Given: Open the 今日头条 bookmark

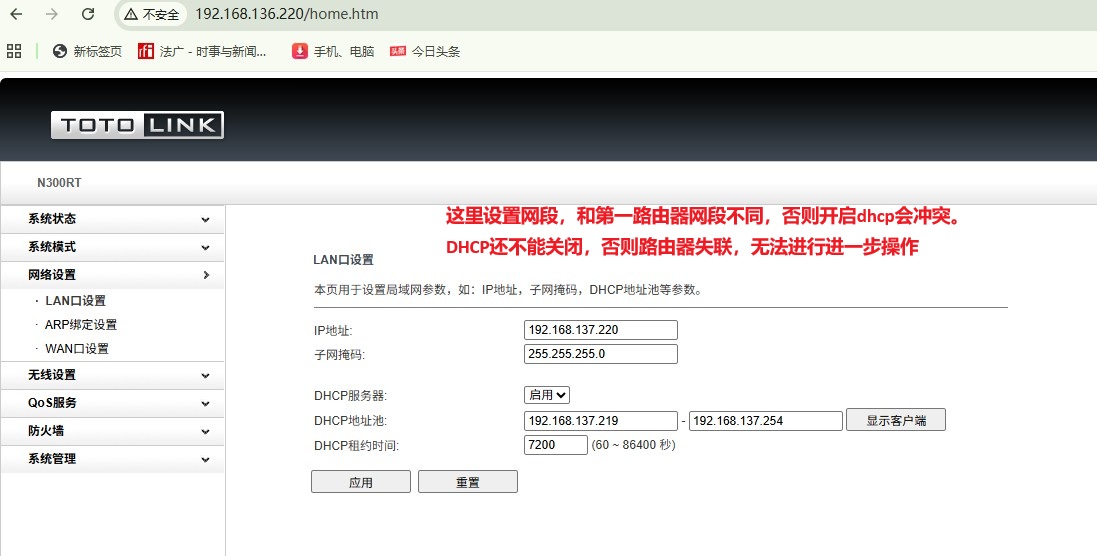Looking at the screenshot, I should 425,51.
